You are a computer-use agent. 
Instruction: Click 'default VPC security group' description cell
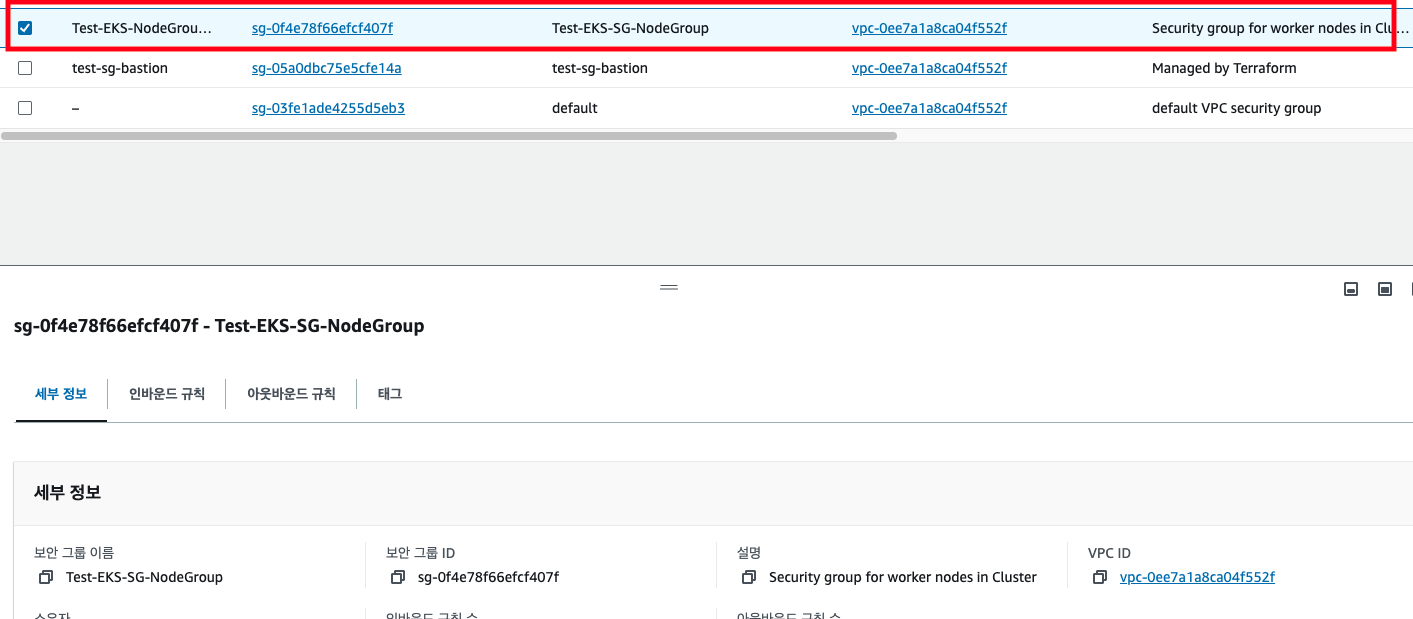pos(1236,108)
